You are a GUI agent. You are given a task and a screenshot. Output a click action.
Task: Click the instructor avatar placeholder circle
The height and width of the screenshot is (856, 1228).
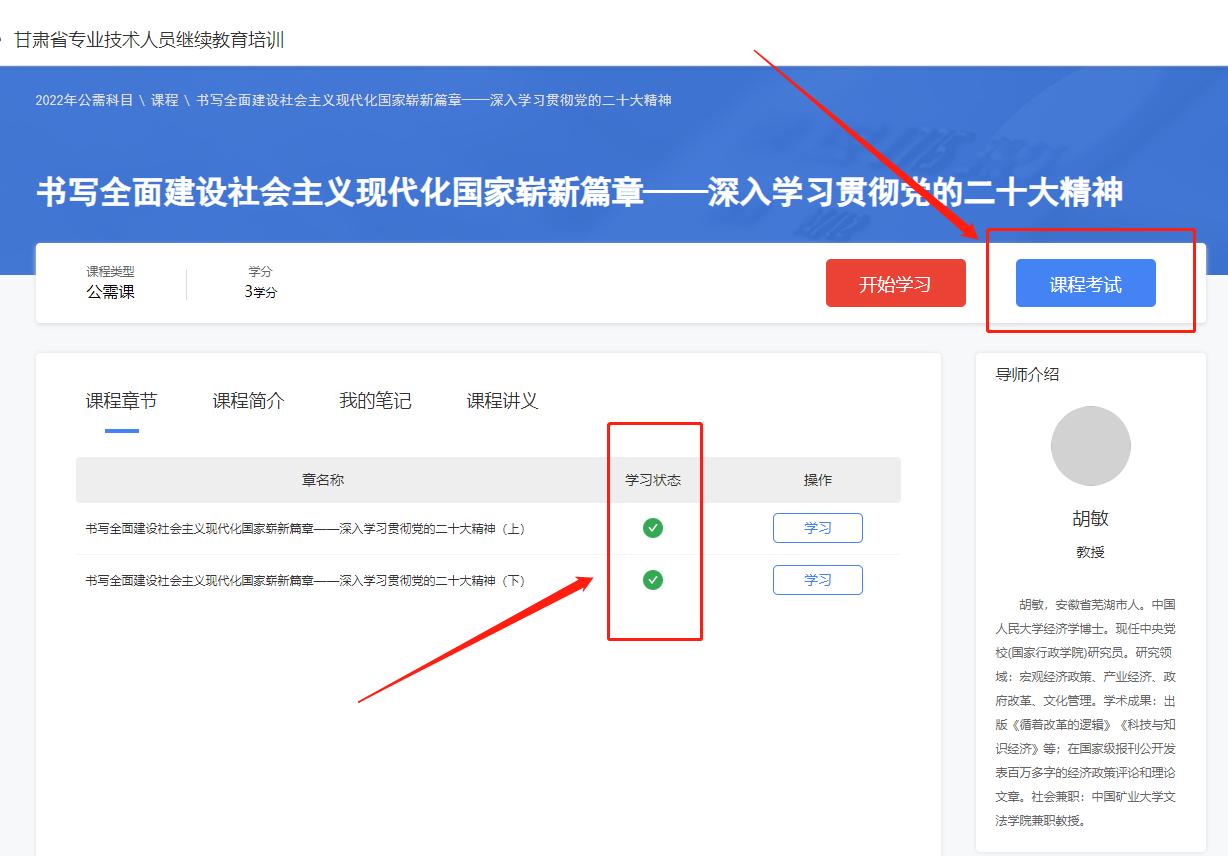pos(1090,446)
